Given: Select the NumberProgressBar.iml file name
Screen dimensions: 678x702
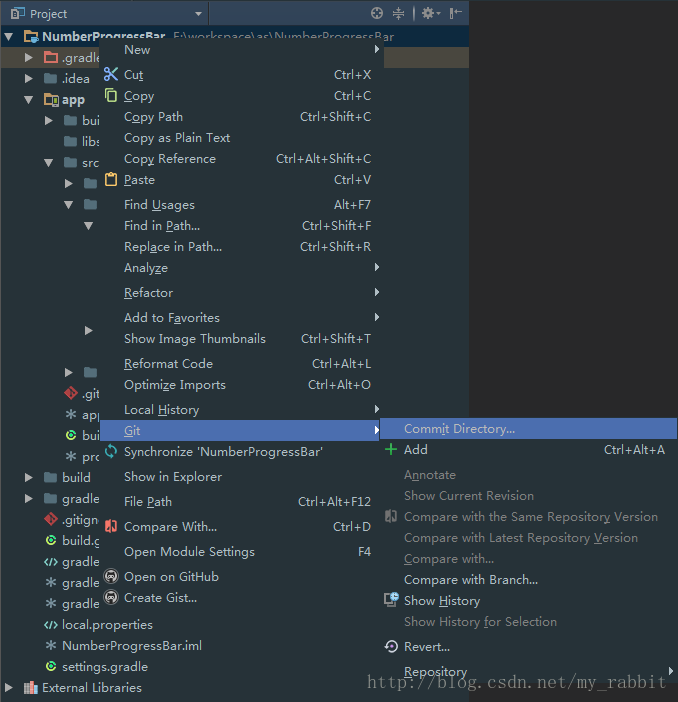Looking at the screenshot, I should pos(132,645).
